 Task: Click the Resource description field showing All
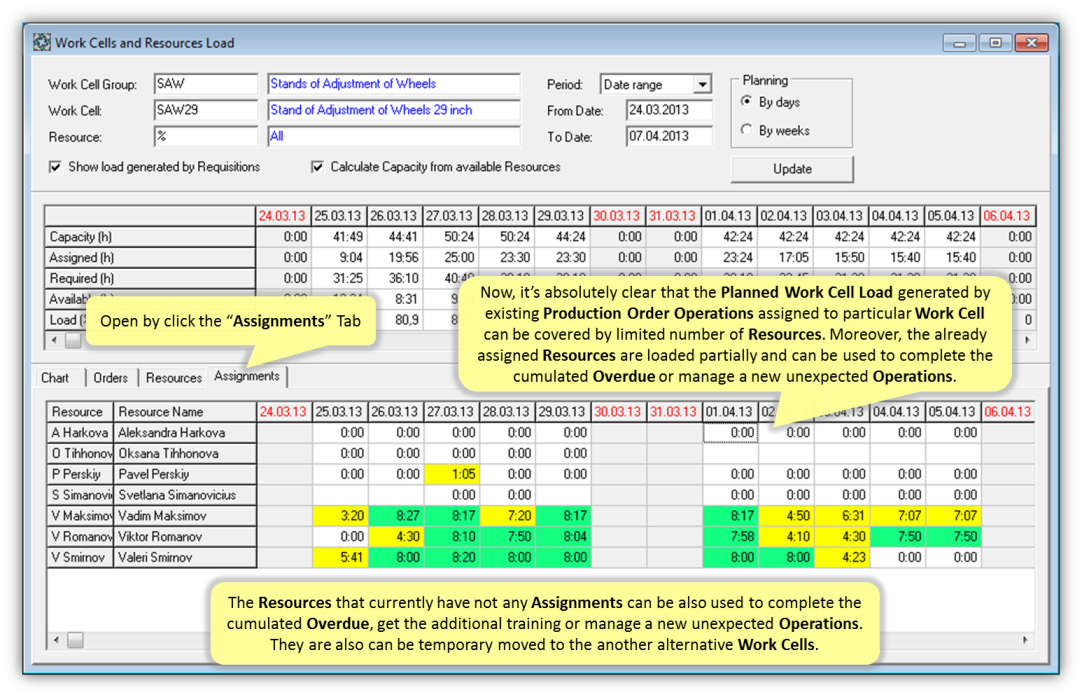tap(393, 136)
